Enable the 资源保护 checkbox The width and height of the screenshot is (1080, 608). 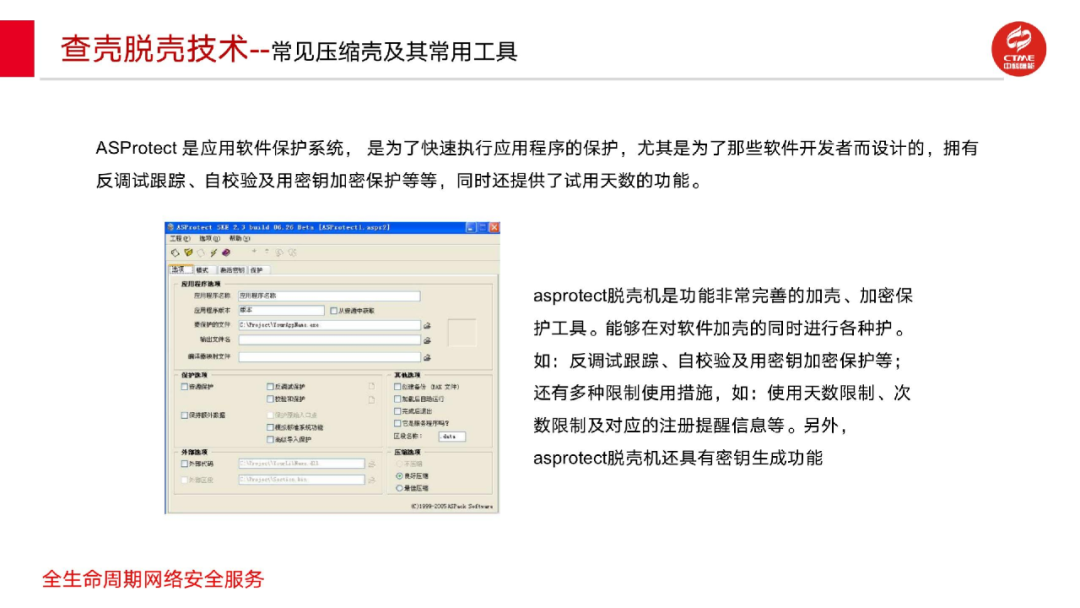tap(185, 387)
